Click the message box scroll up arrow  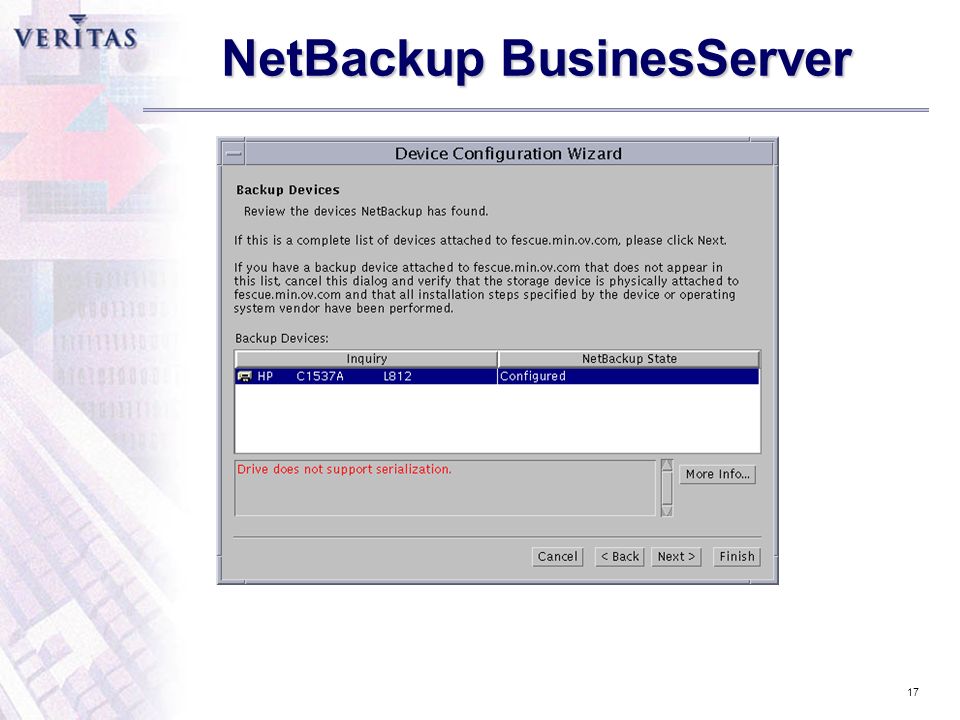coord(667,465)
